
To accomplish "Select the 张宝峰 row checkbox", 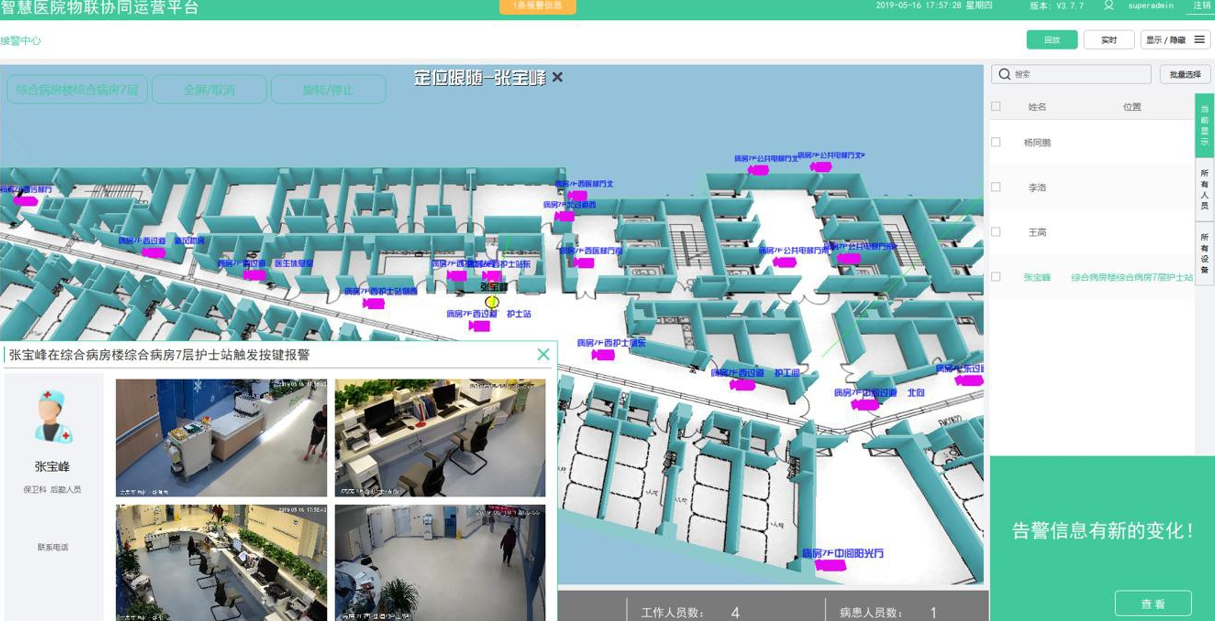I will (x=996, y=277).
